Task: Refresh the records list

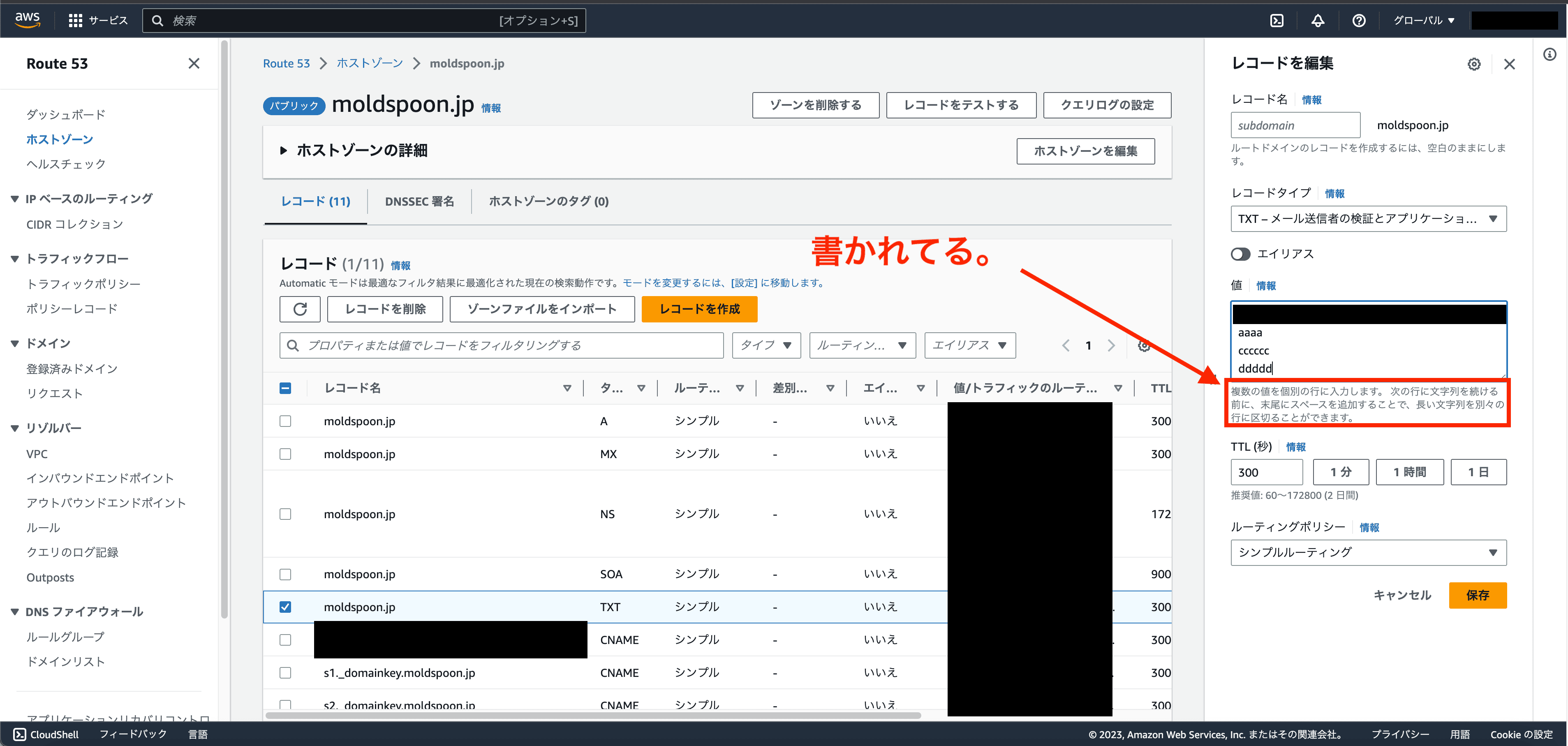Action: click(300, 309)
